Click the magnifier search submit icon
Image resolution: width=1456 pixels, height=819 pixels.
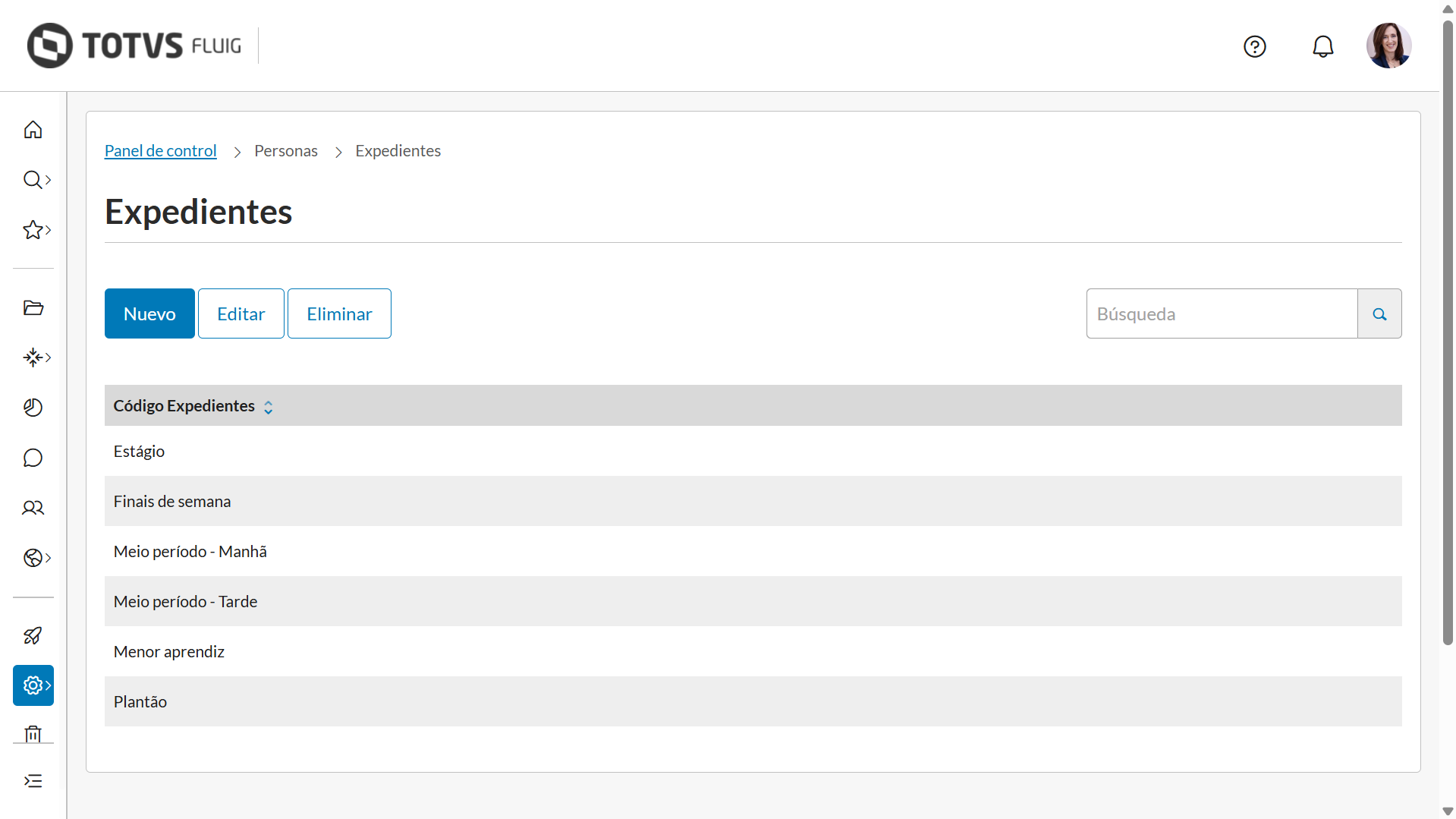tap(1379, 313)
